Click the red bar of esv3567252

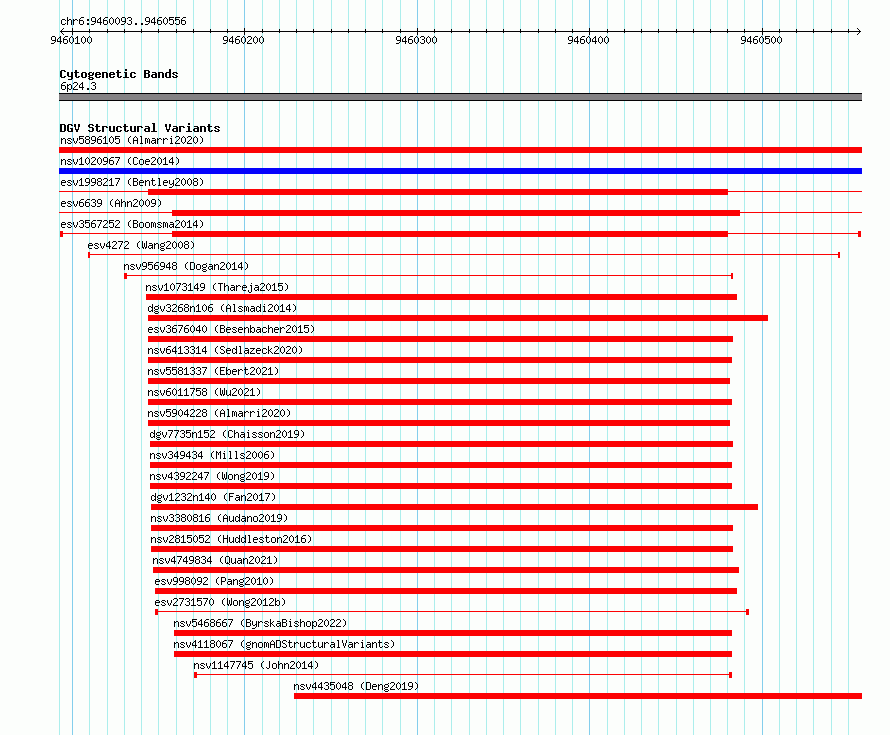coord(450,234)
